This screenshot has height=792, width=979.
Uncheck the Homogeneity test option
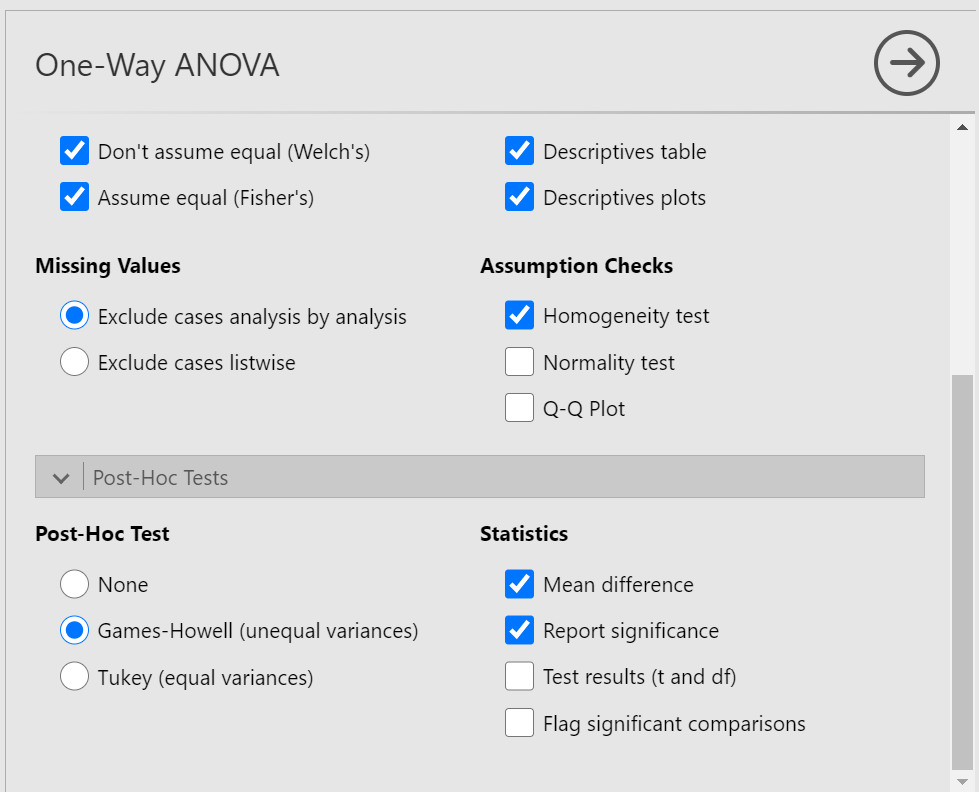click(519, 315)
